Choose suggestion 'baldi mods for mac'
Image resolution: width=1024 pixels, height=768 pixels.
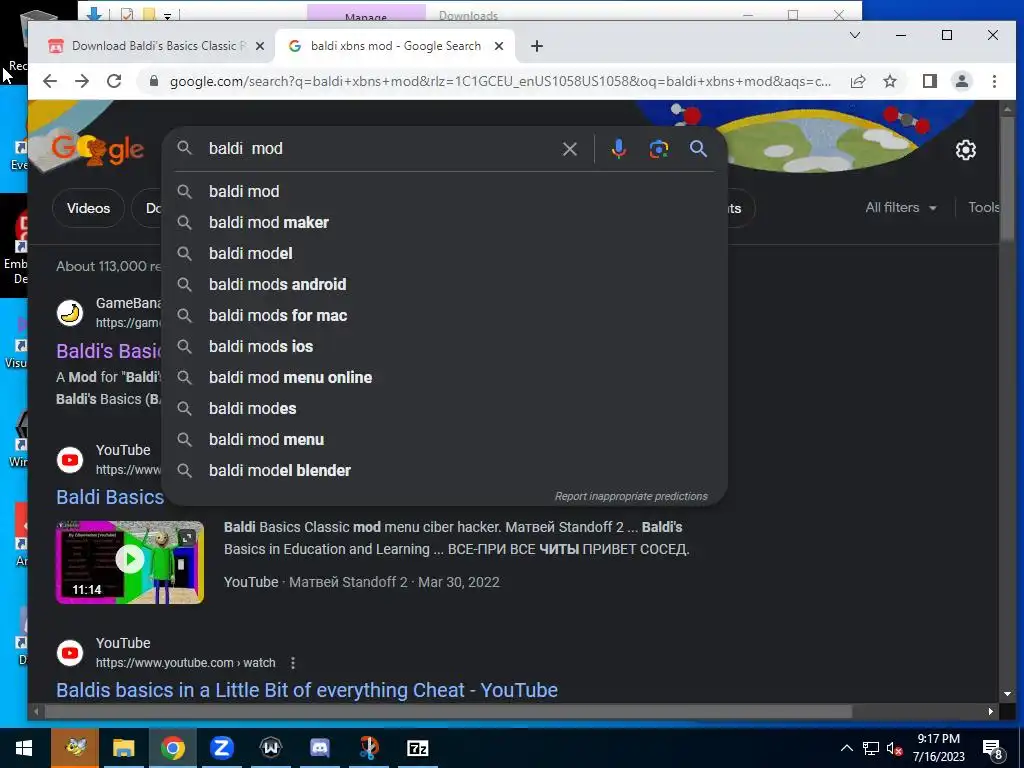click(444, 315)
